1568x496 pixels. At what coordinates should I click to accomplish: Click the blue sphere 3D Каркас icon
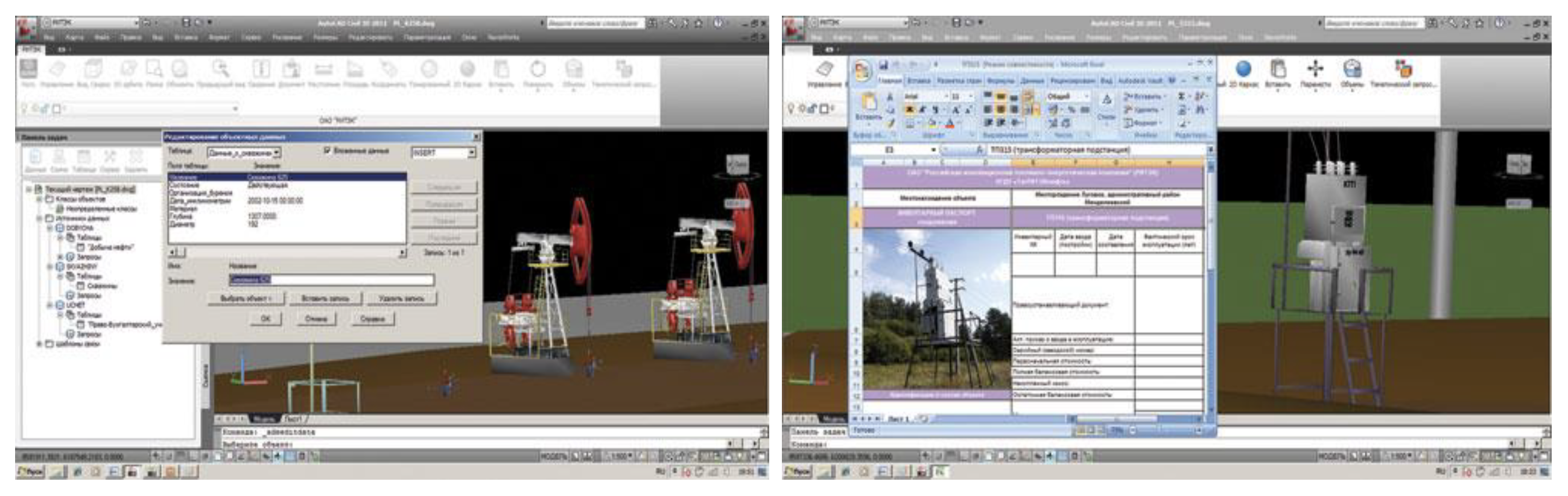click(1243, 69)
